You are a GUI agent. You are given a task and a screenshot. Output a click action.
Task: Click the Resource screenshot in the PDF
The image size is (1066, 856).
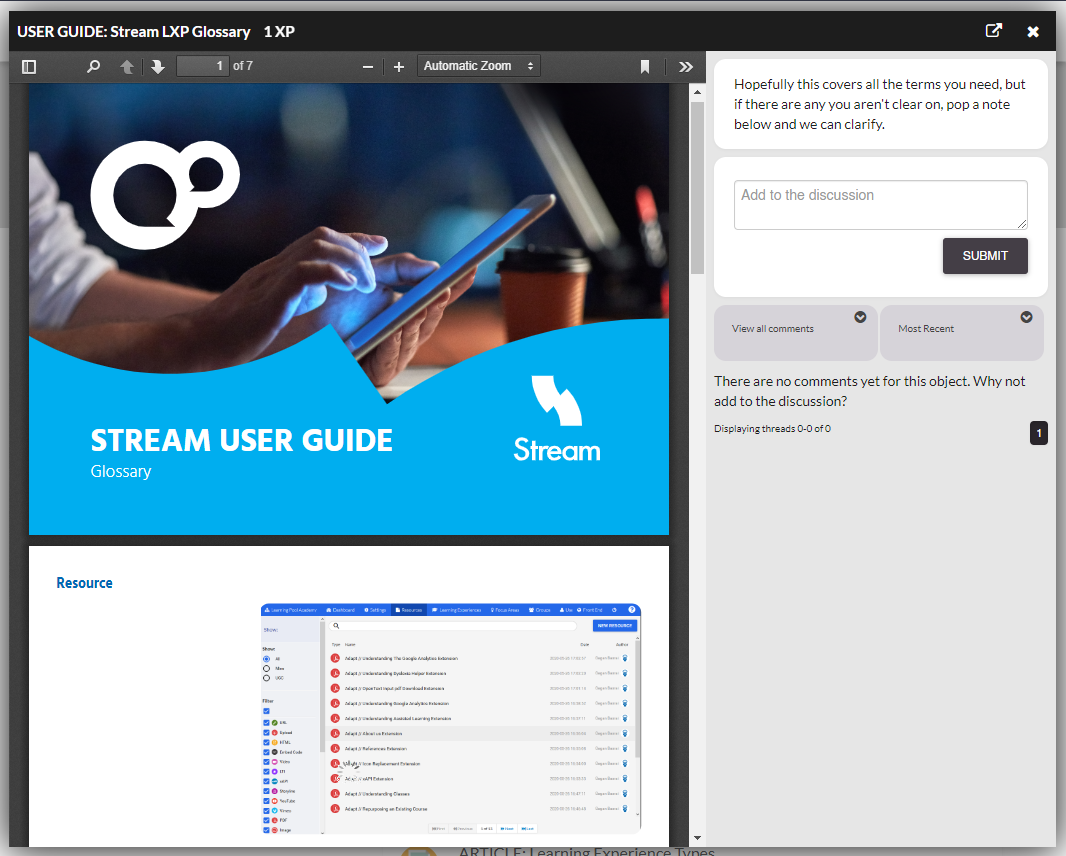tap(450, 718)
